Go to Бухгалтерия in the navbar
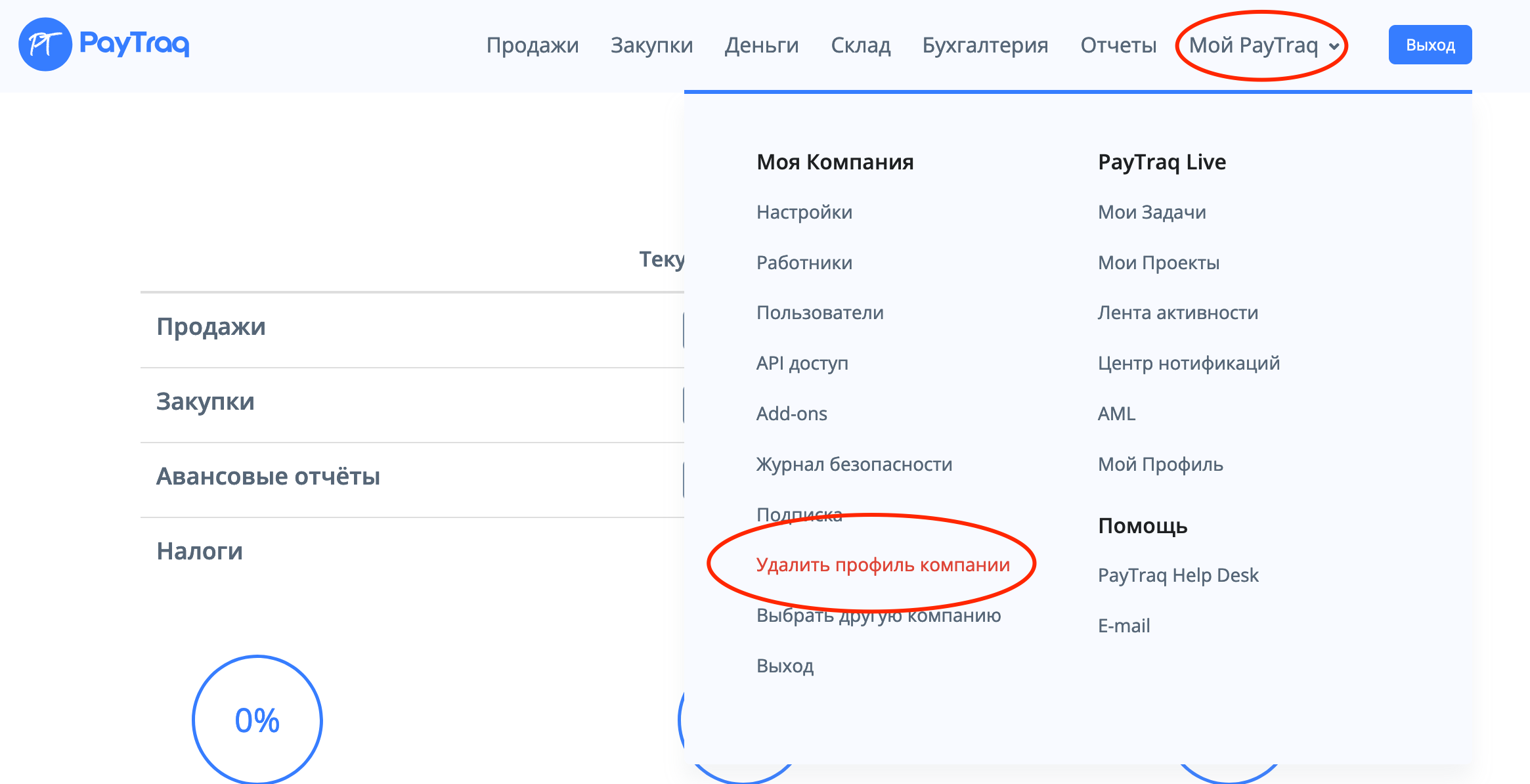Image resolution: width=1530 pixels, height=784 pixels. tap(985, 45)
